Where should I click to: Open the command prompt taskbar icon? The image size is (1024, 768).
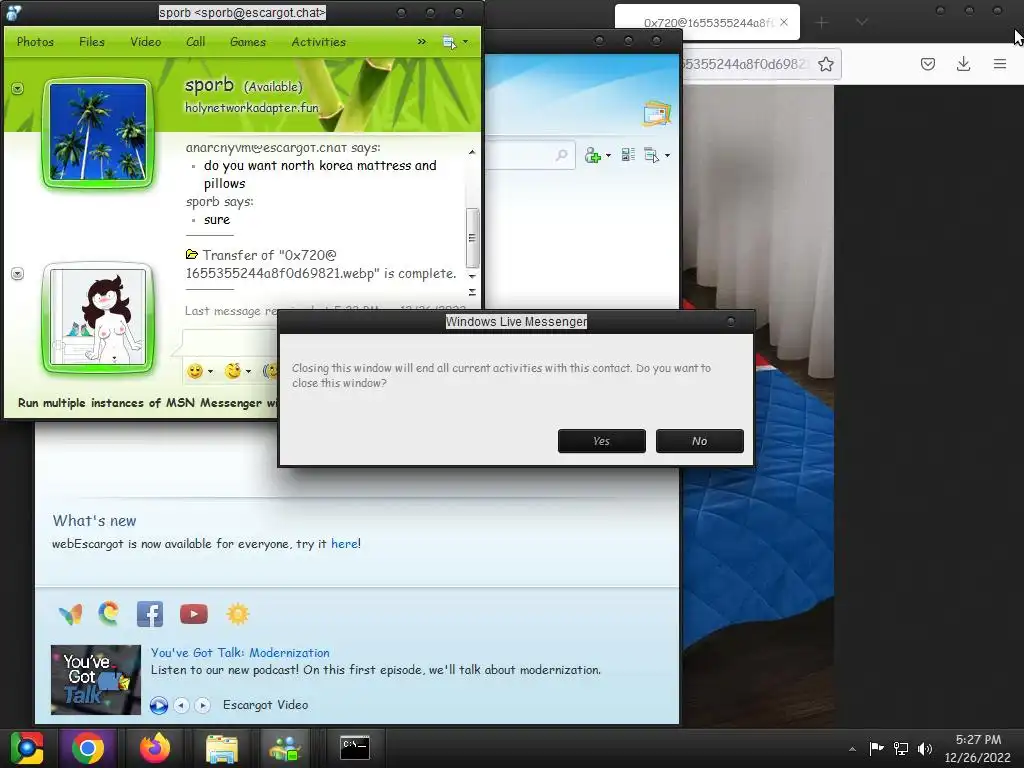point(355,748)
